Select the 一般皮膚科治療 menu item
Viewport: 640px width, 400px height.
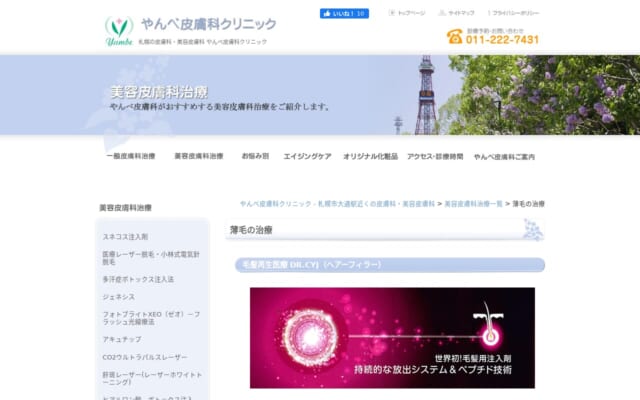coord(131,157)
